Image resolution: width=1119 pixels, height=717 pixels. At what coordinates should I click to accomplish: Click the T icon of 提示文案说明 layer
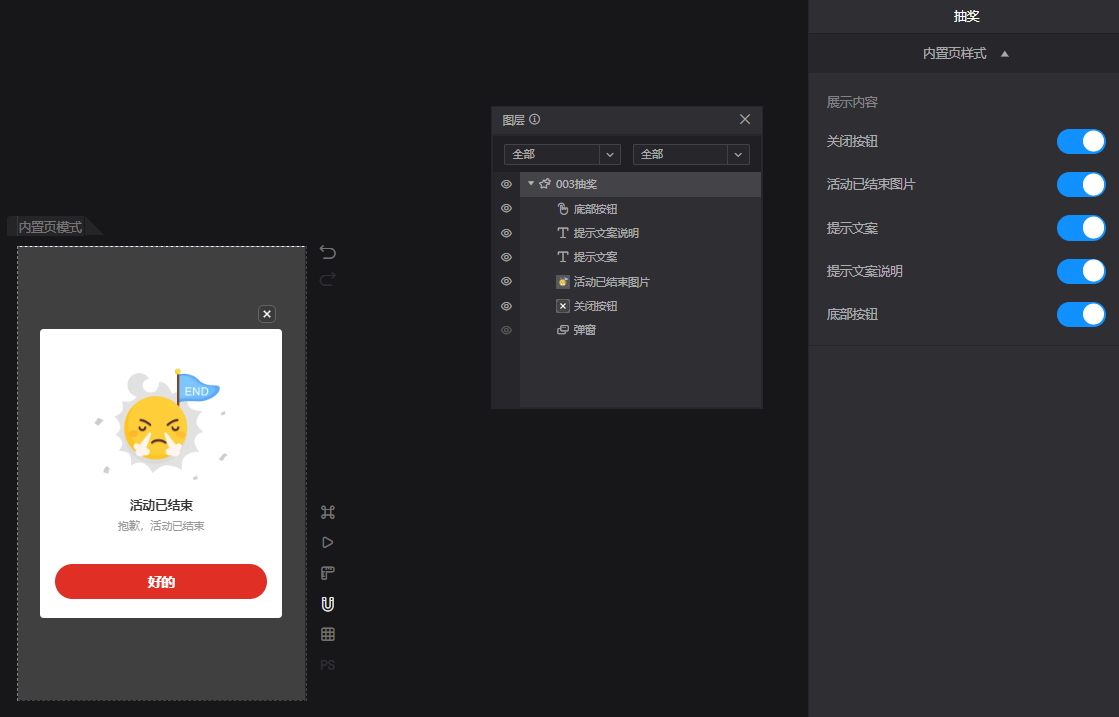(562, 233)
